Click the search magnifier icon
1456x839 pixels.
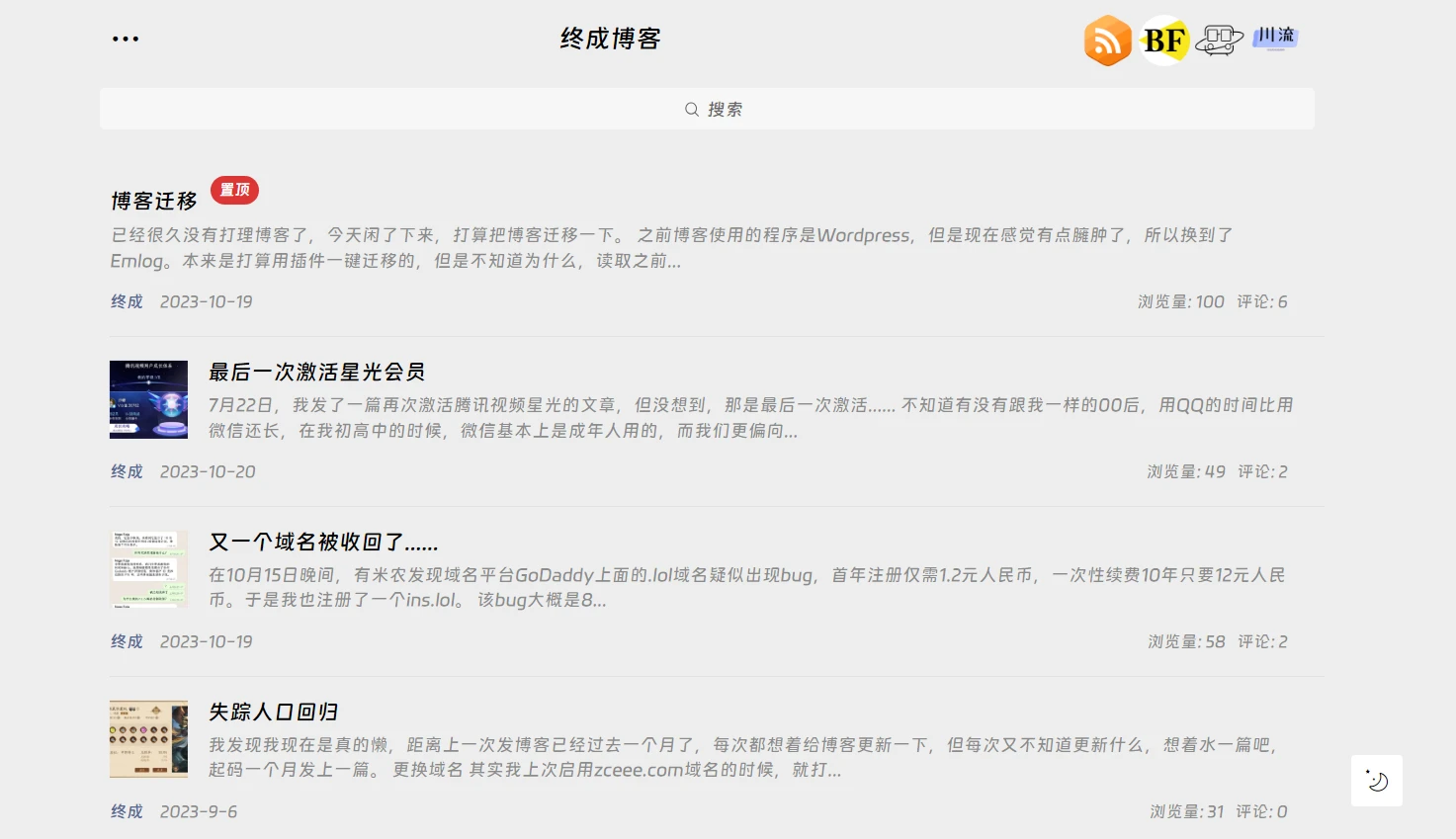click(x=692, y=110)
